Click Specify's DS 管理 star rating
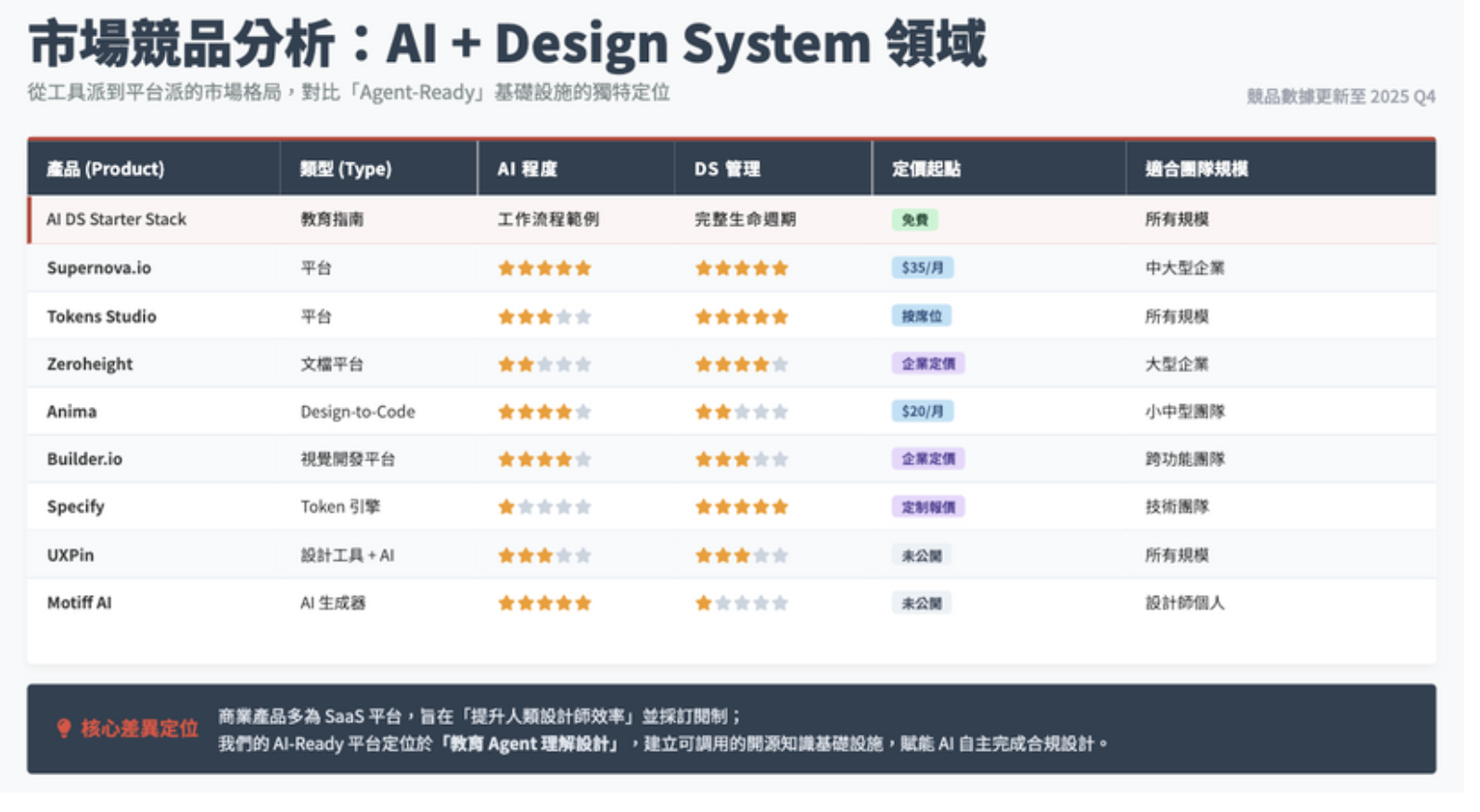This screenshot has height=812, width=1480. [742, 507]
